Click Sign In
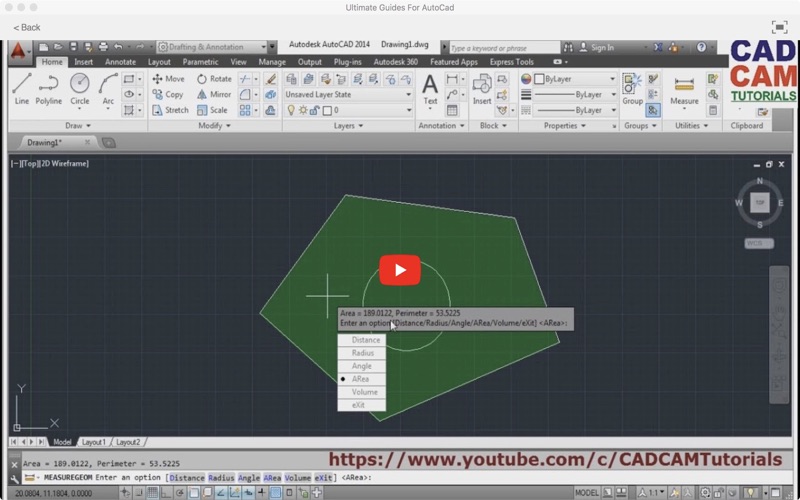This screenshot has height=500, width=800. (597, 47)
